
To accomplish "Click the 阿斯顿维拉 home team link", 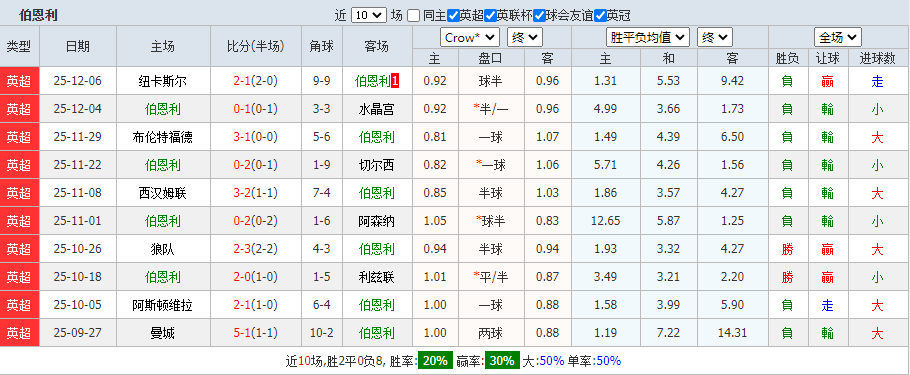I will tap(162, 305).
